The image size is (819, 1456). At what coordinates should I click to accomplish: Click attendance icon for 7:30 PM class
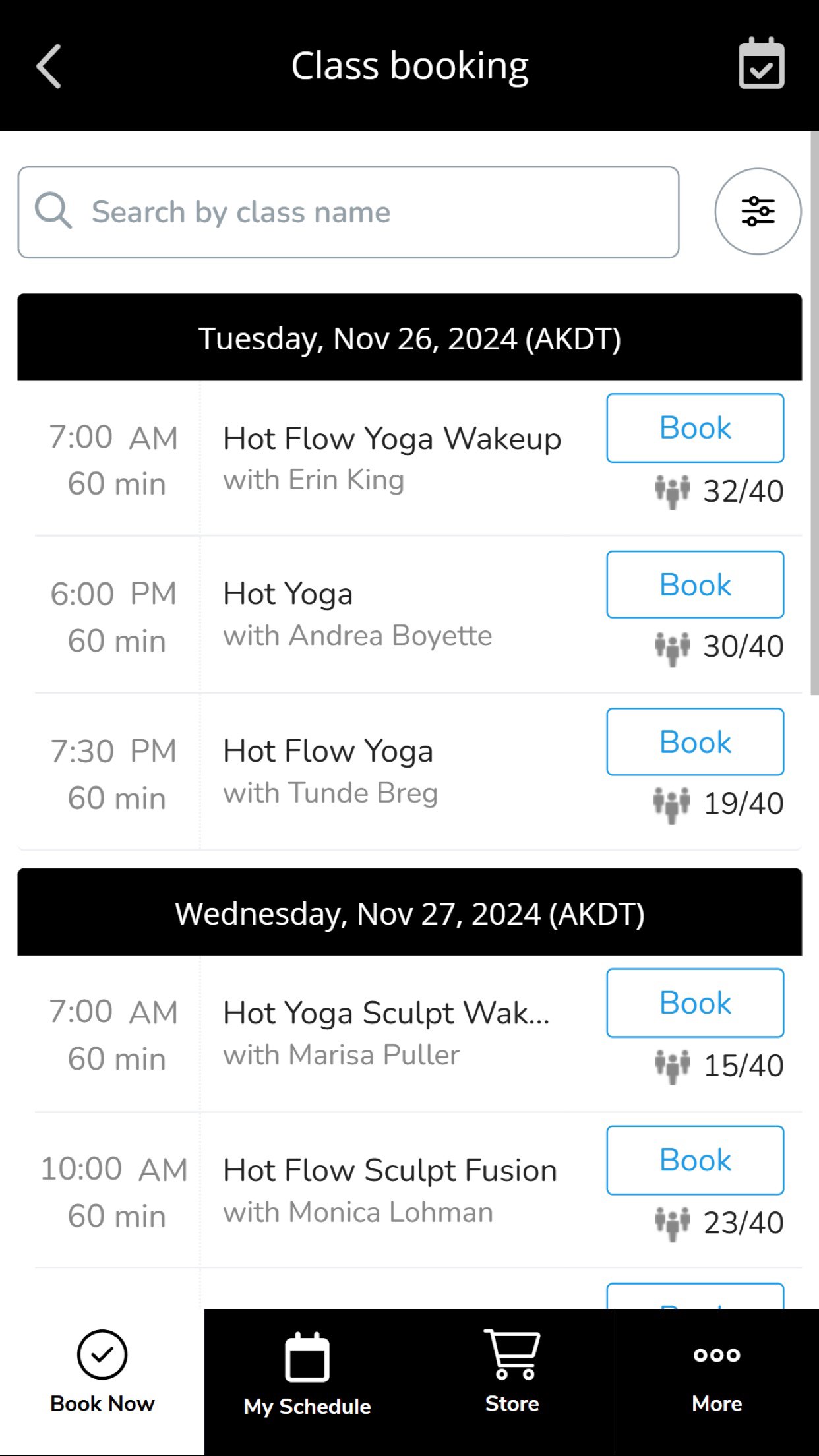pos(671,804)
